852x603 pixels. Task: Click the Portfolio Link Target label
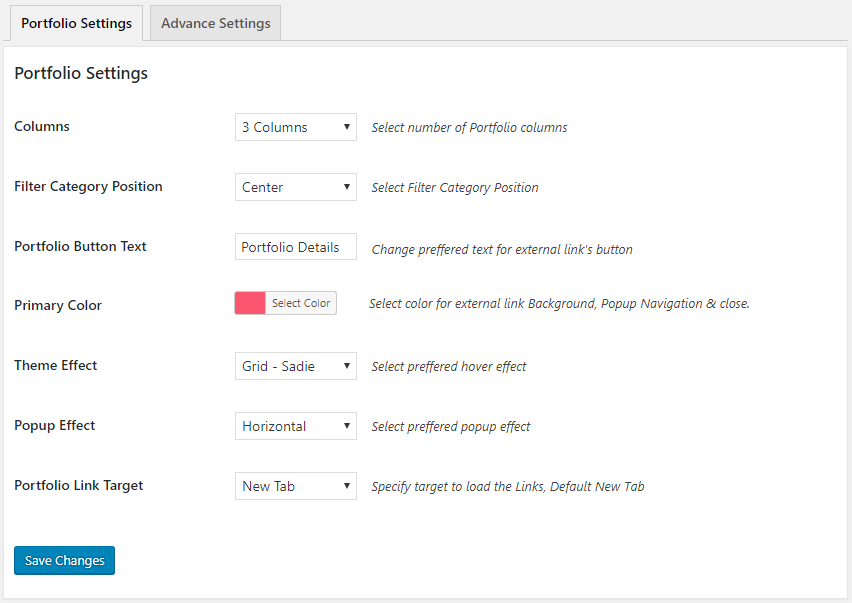[79, 485]
